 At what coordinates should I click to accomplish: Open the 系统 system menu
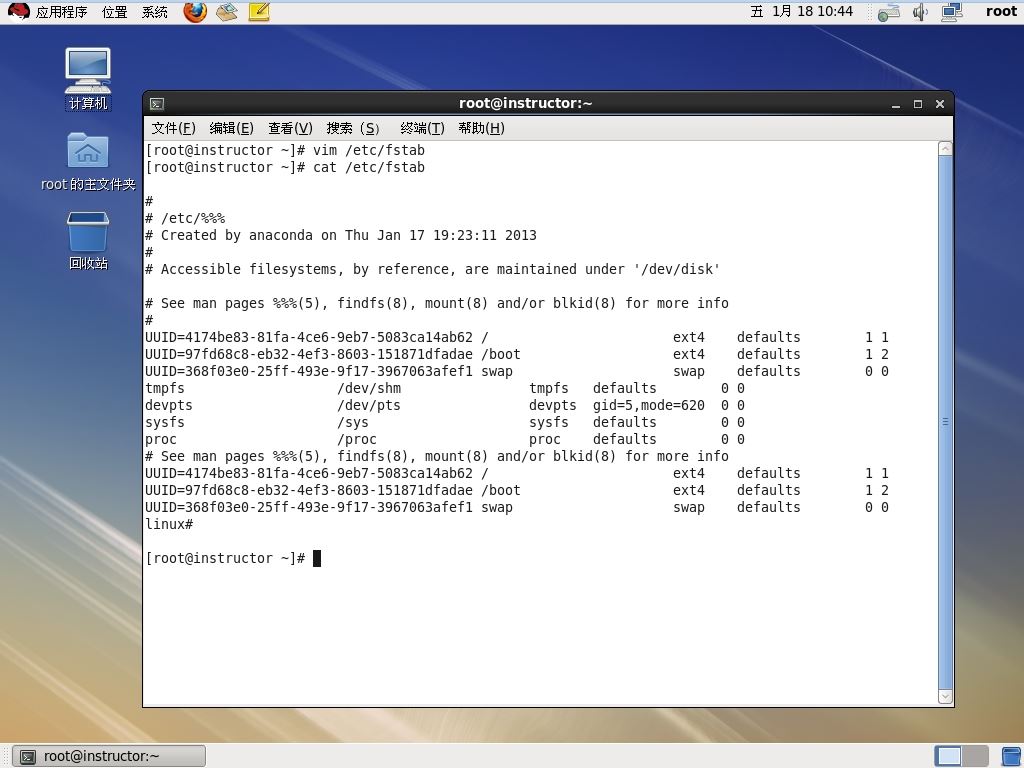[155, 12]
